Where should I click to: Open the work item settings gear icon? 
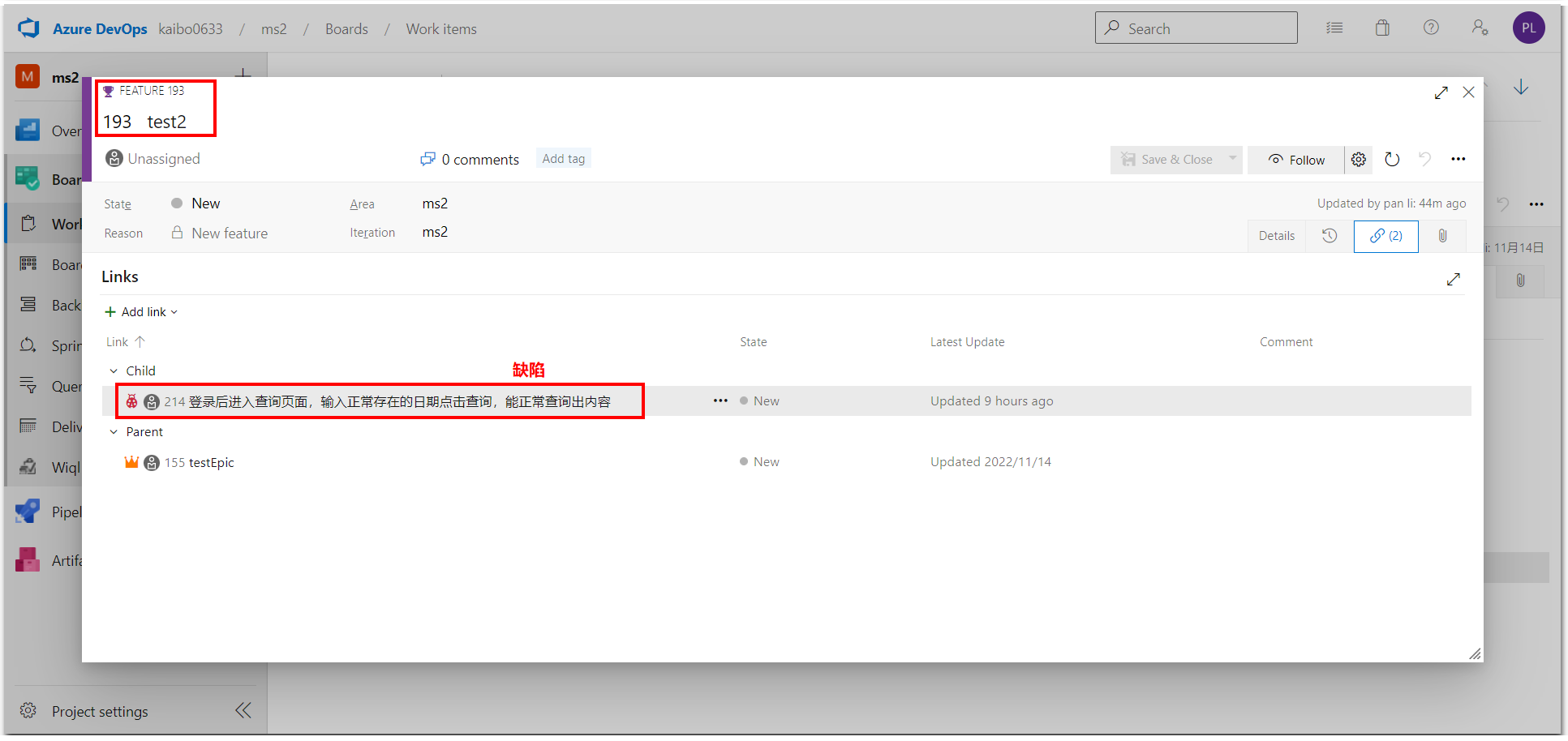click(x=1359, y=159)
